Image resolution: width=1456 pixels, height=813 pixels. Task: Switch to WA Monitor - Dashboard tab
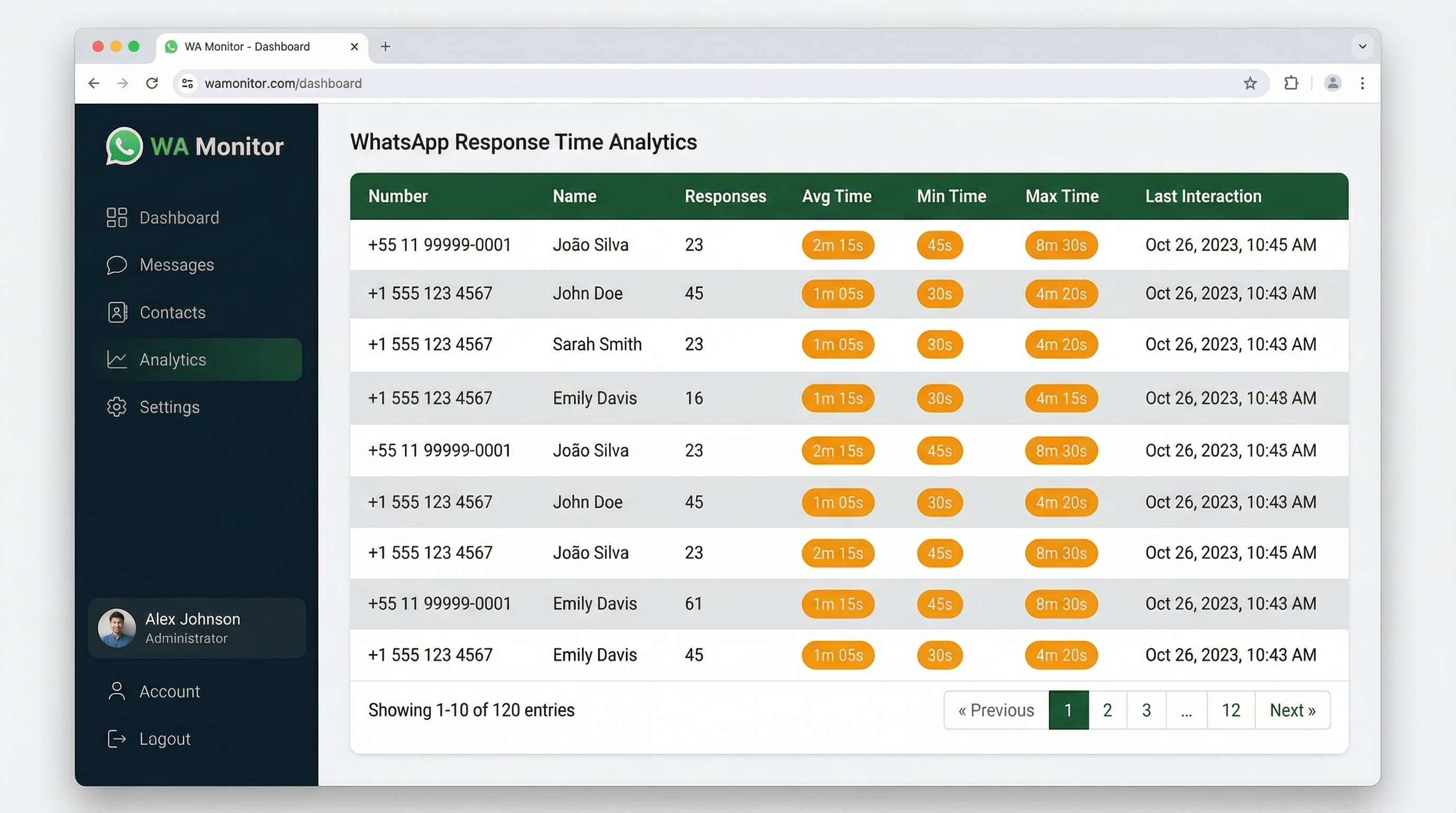[x=247, y=47]
